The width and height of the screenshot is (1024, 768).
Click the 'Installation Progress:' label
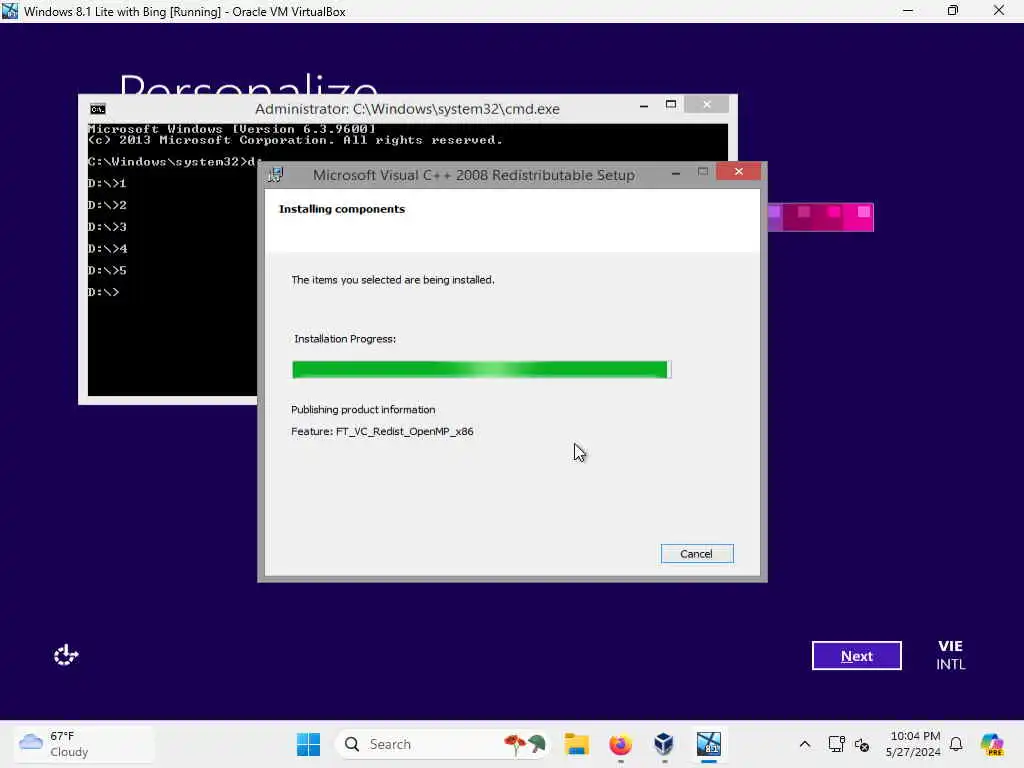(345, 339)
